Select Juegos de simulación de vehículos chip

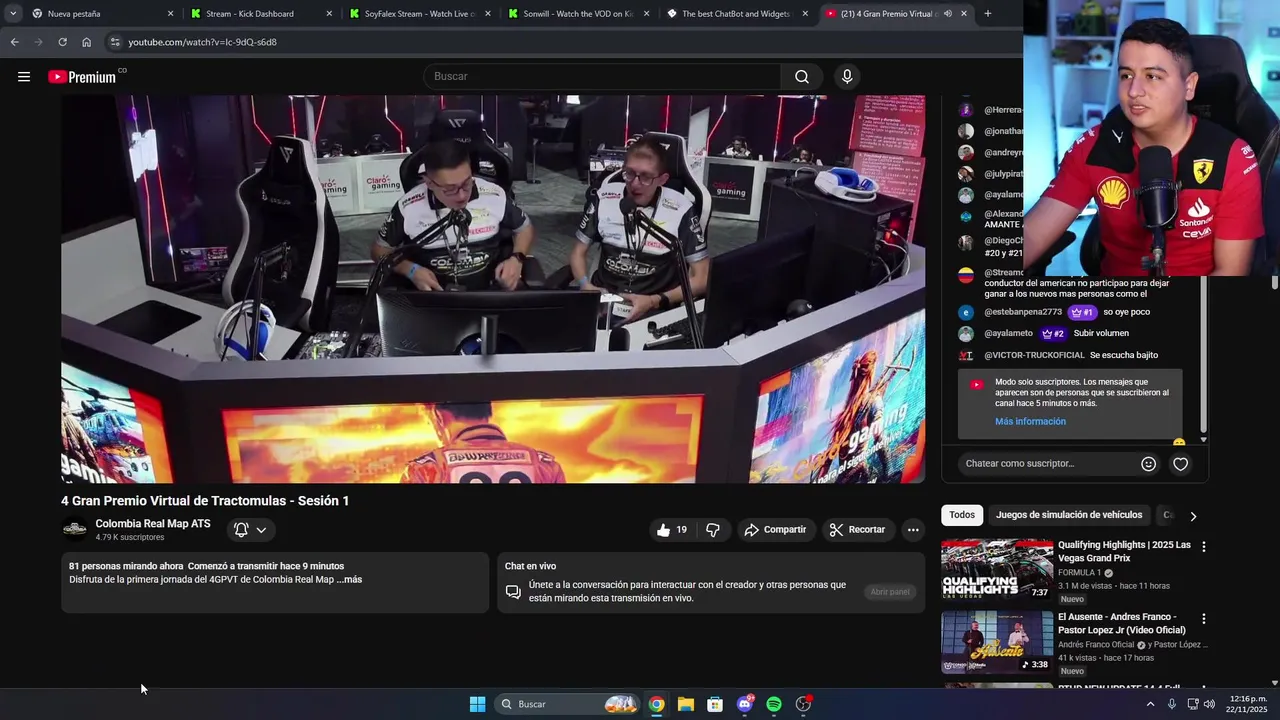pos(1069,515)
